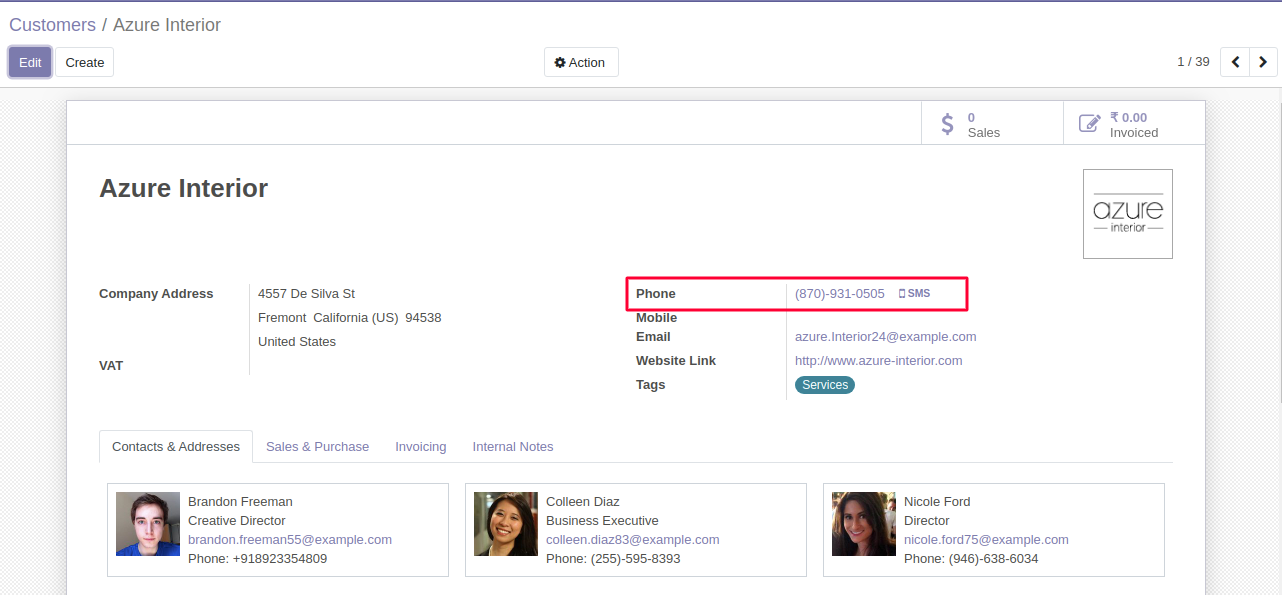This screenshot has height=595, width=1282.
Task: Go to the previous customer record arrow
Action: (x=1235, y=62)
